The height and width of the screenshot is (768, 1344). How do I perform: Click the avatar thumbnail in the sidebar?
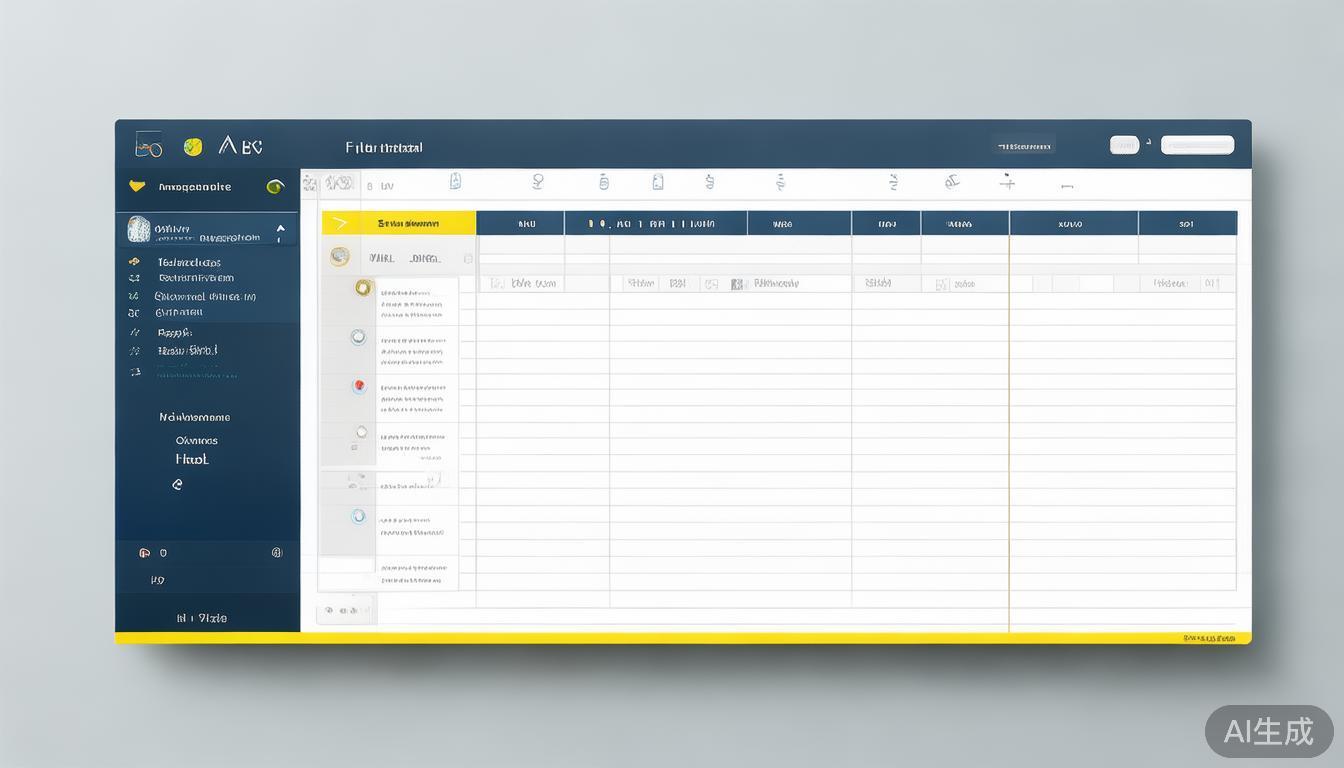point(139,229)
